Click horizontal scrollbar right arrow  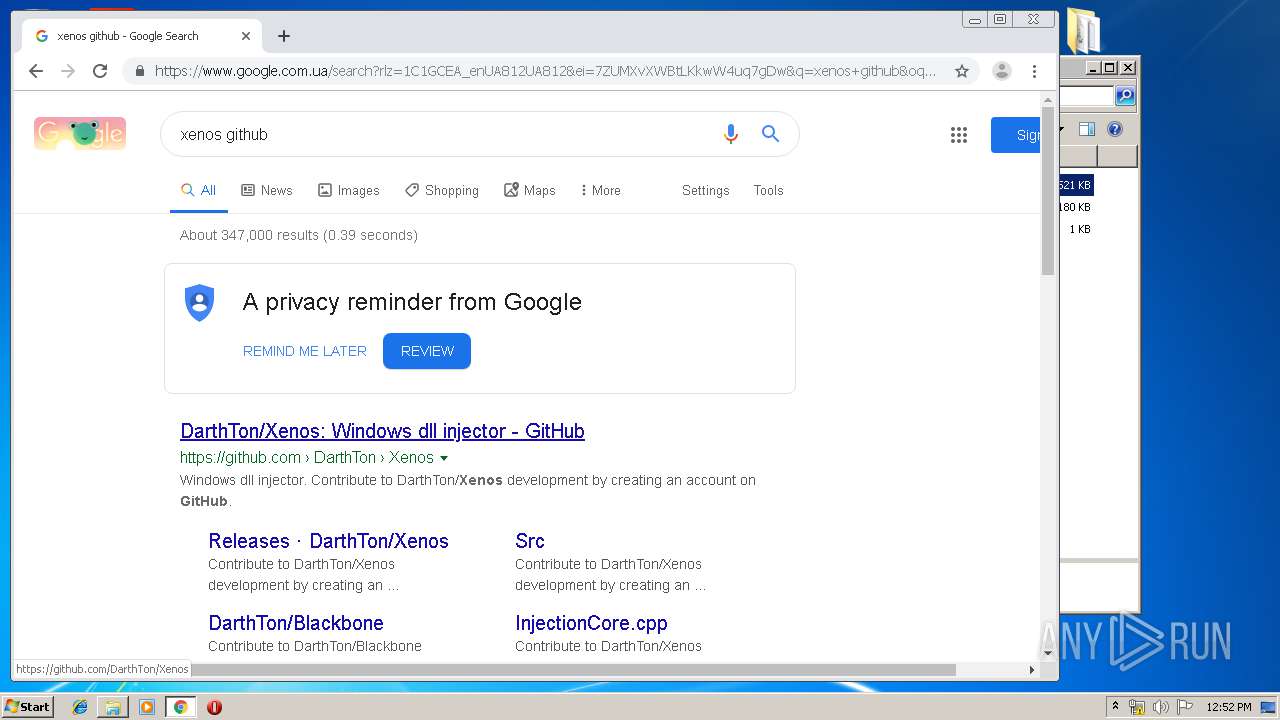point(1033,669)
